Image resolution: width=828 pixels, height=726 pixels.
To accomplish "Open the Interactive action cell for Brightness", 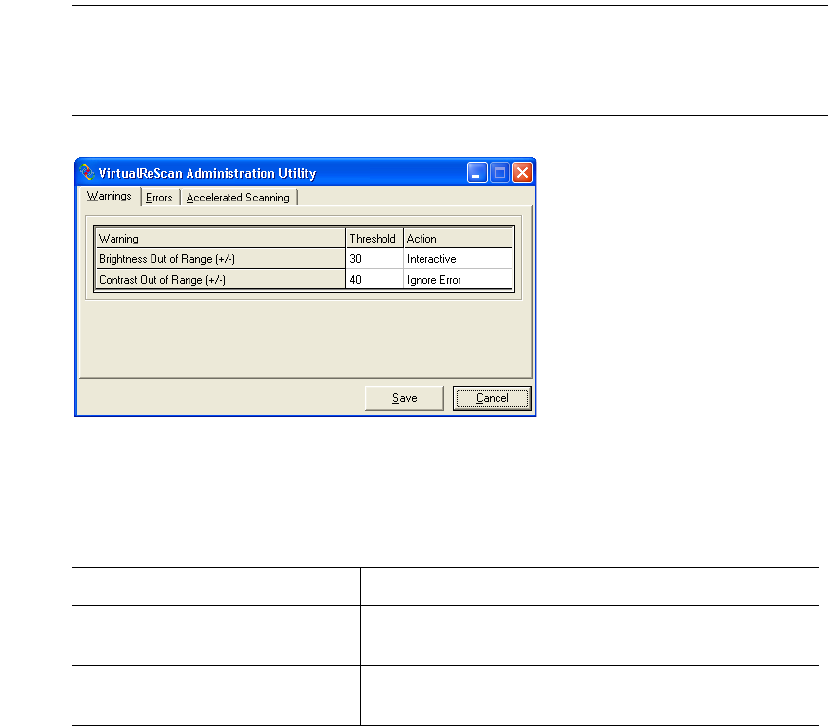I will tap(458, 259).
